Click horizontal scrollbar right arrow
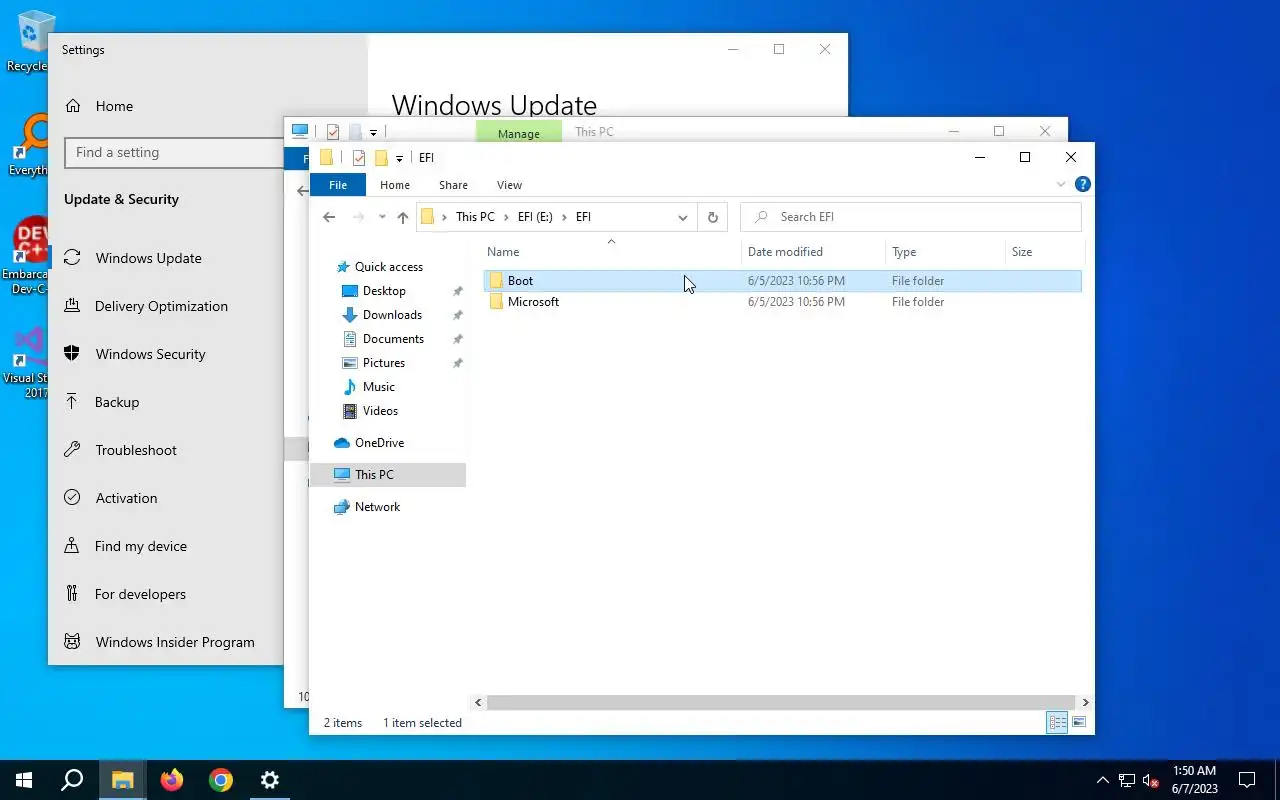 click(x=1085, y=703)
